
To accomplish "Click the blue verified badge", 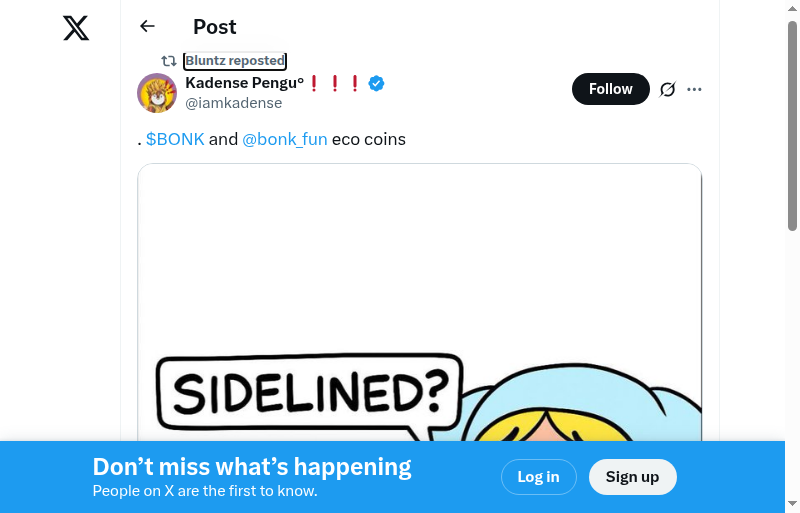I will click(377, 83).
